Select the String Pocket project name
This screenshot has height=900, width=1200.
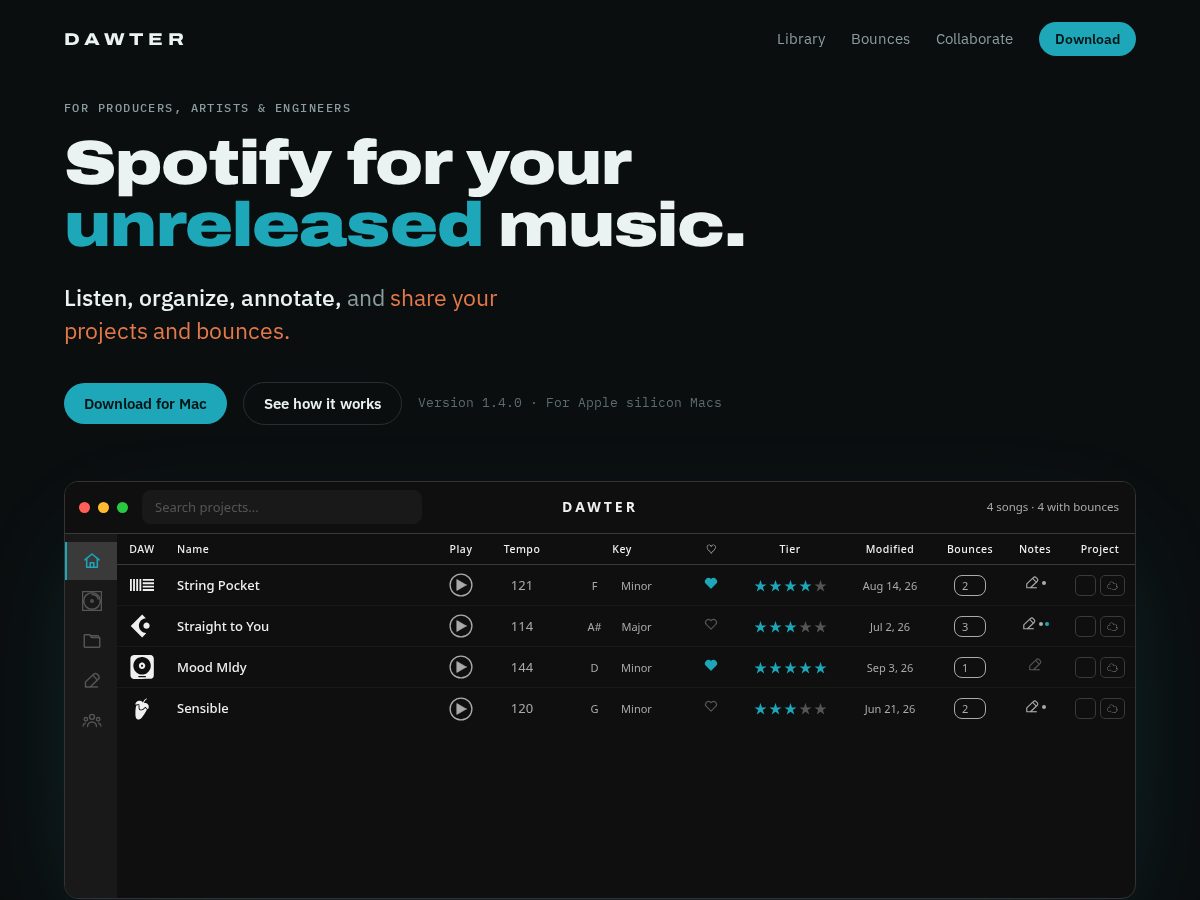[x=218, y=585]
